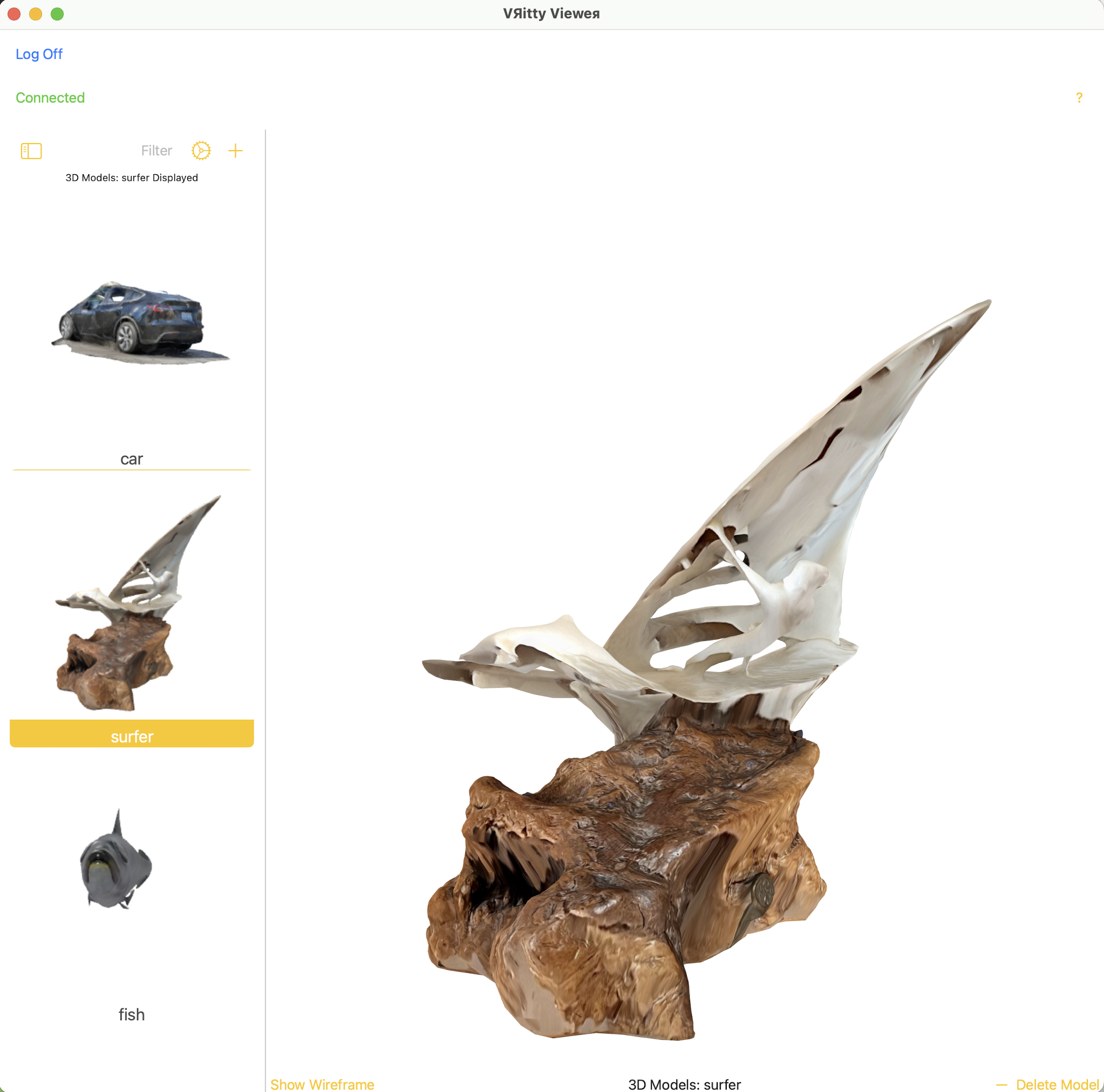The image size is (1104, 1092).
Task: Click the yellow minimize window button
Action: [36, 13]
